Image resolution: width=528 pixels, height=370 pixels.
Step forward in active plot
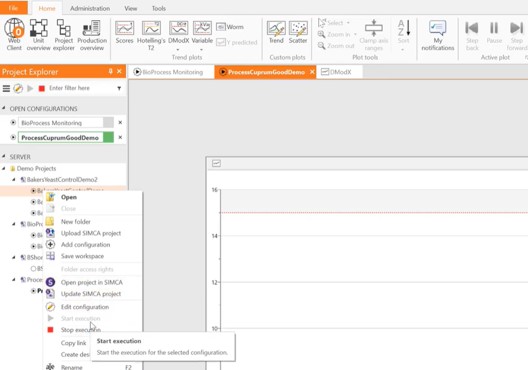pyautogui.click(x=517, y=35)
